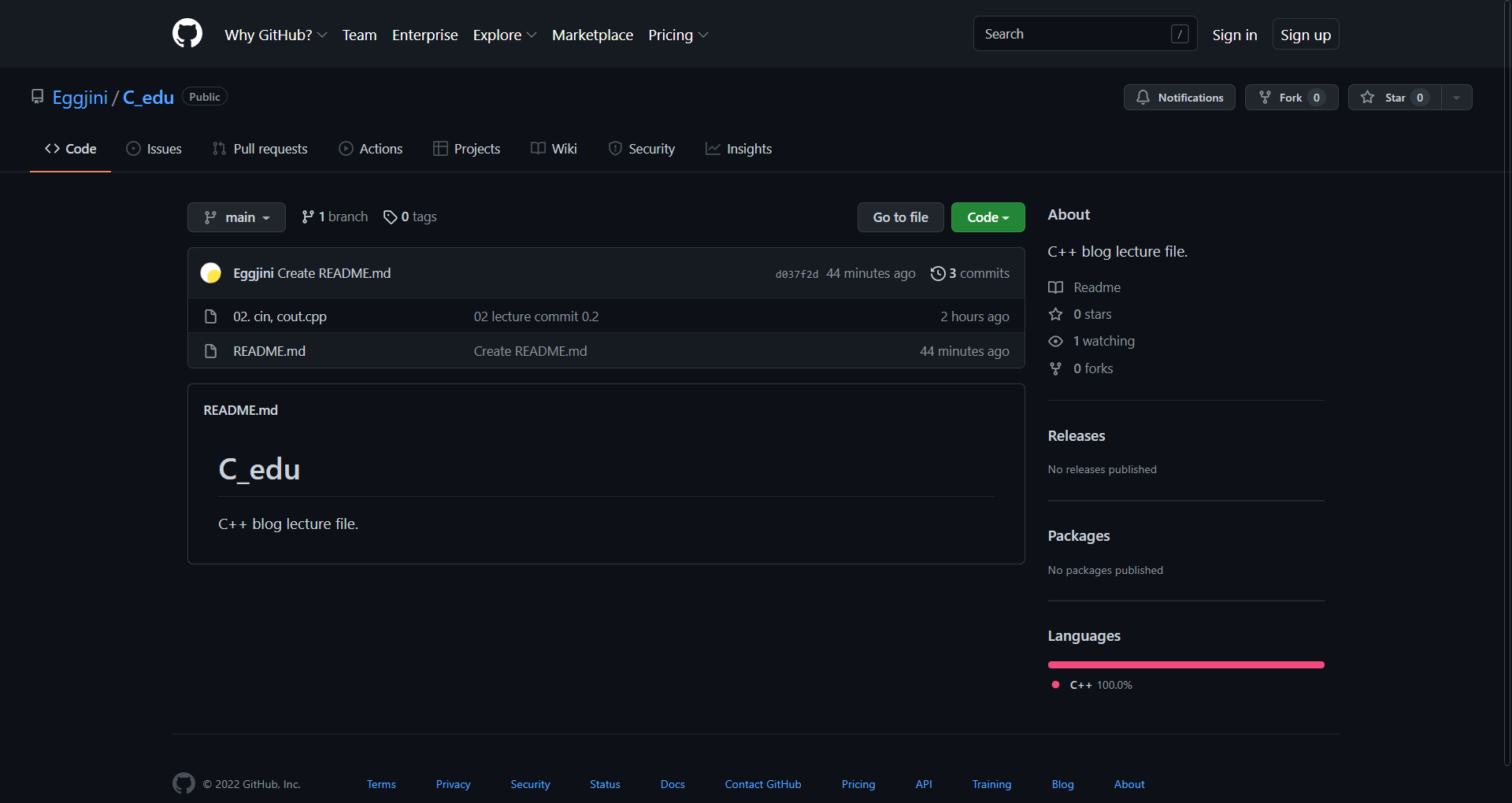Viewport: 1512px width, 803px height.
Task: Switch to the repository Security tab
Action: click(641, 149)
